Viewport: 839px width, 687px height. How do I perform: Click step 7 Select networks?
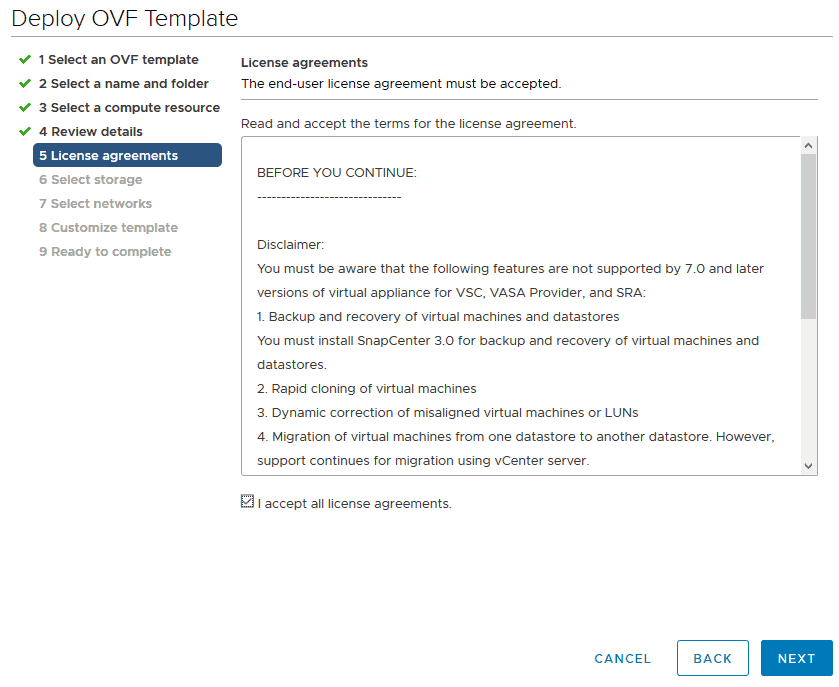95,204
